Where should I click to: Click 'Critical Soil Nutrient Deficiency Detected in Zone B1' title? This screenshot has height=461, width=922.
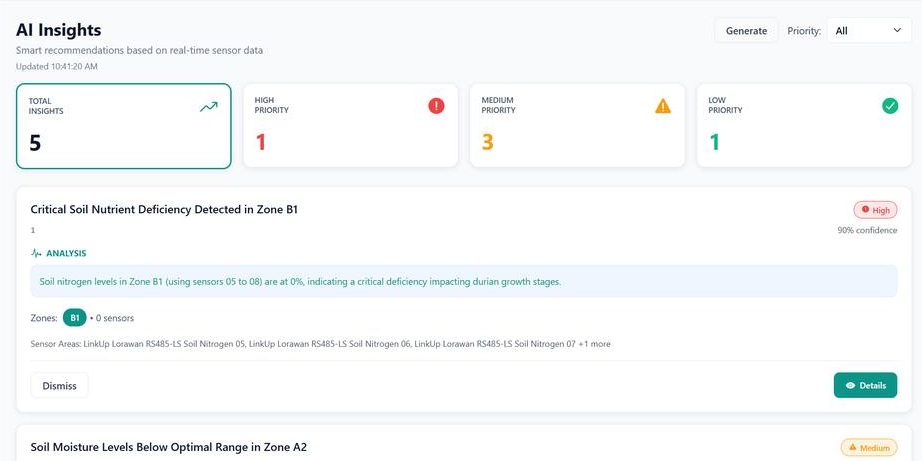[x=164, y=209]
